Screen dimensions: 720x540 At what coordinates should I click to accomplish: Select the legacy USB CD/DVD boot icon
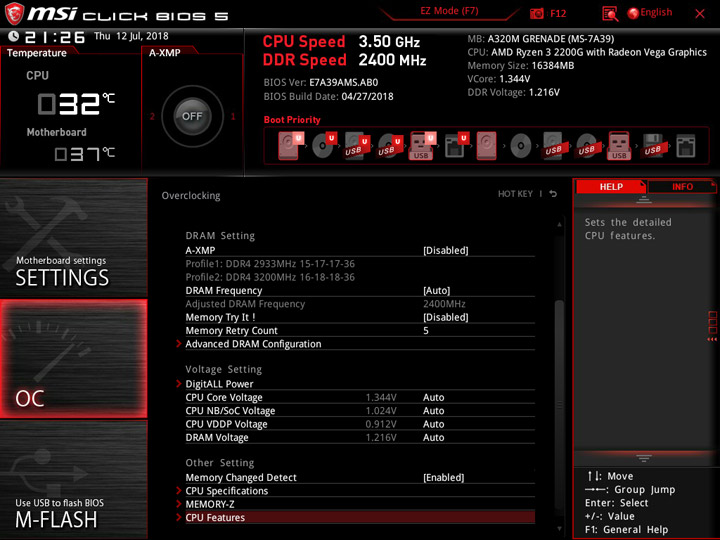point(586,146)
